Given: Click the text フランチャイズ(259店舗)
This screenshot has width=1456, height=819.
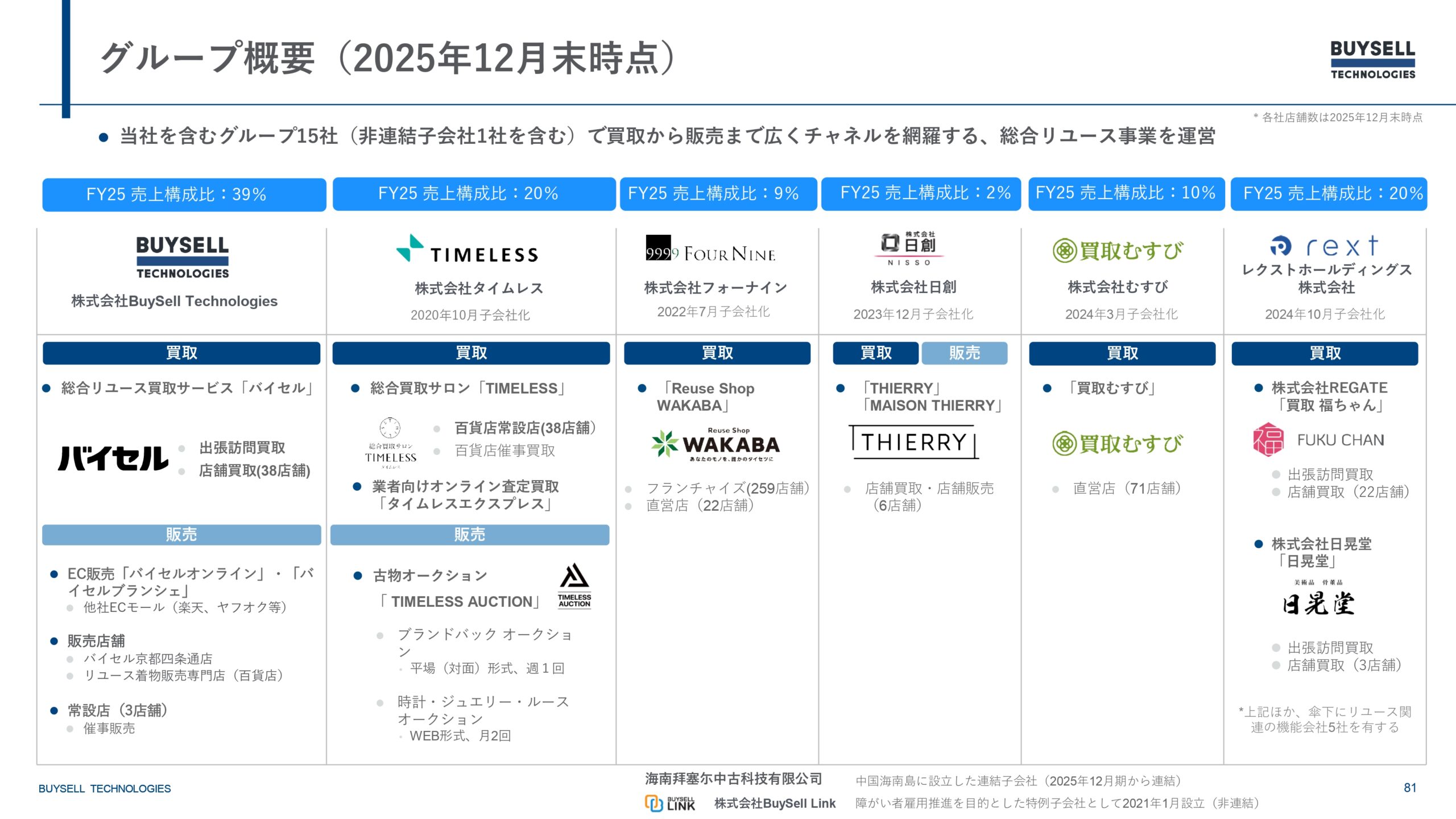Looking at the screenshot, I should (727, 488).
